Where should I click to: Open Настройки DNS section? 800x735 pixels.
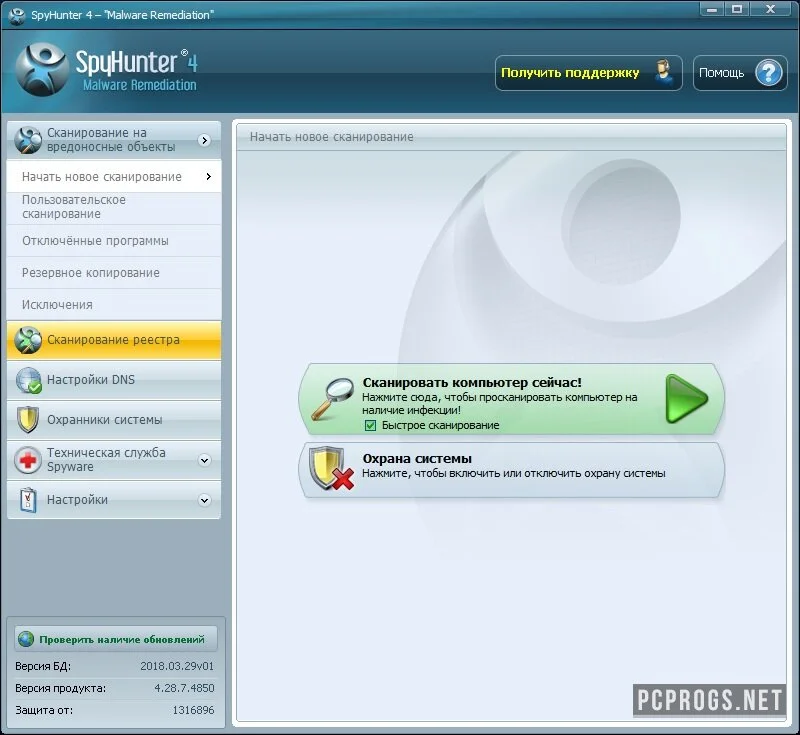114,380
